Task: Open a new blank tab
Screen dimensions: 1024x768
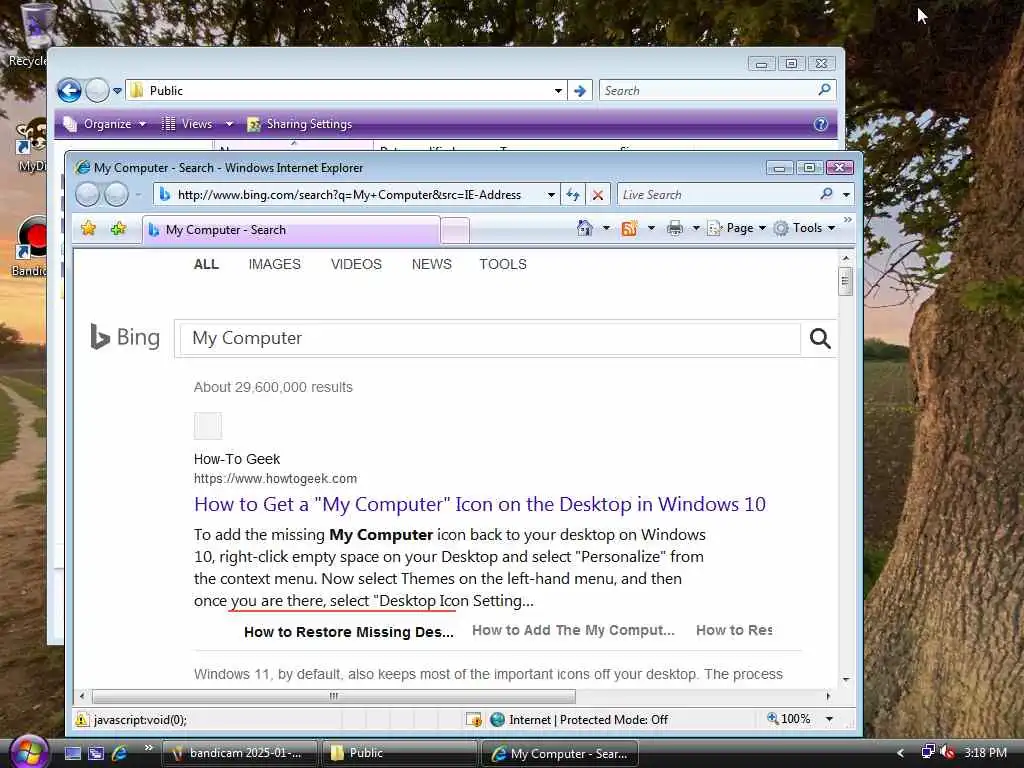Action: pos(455,231)
